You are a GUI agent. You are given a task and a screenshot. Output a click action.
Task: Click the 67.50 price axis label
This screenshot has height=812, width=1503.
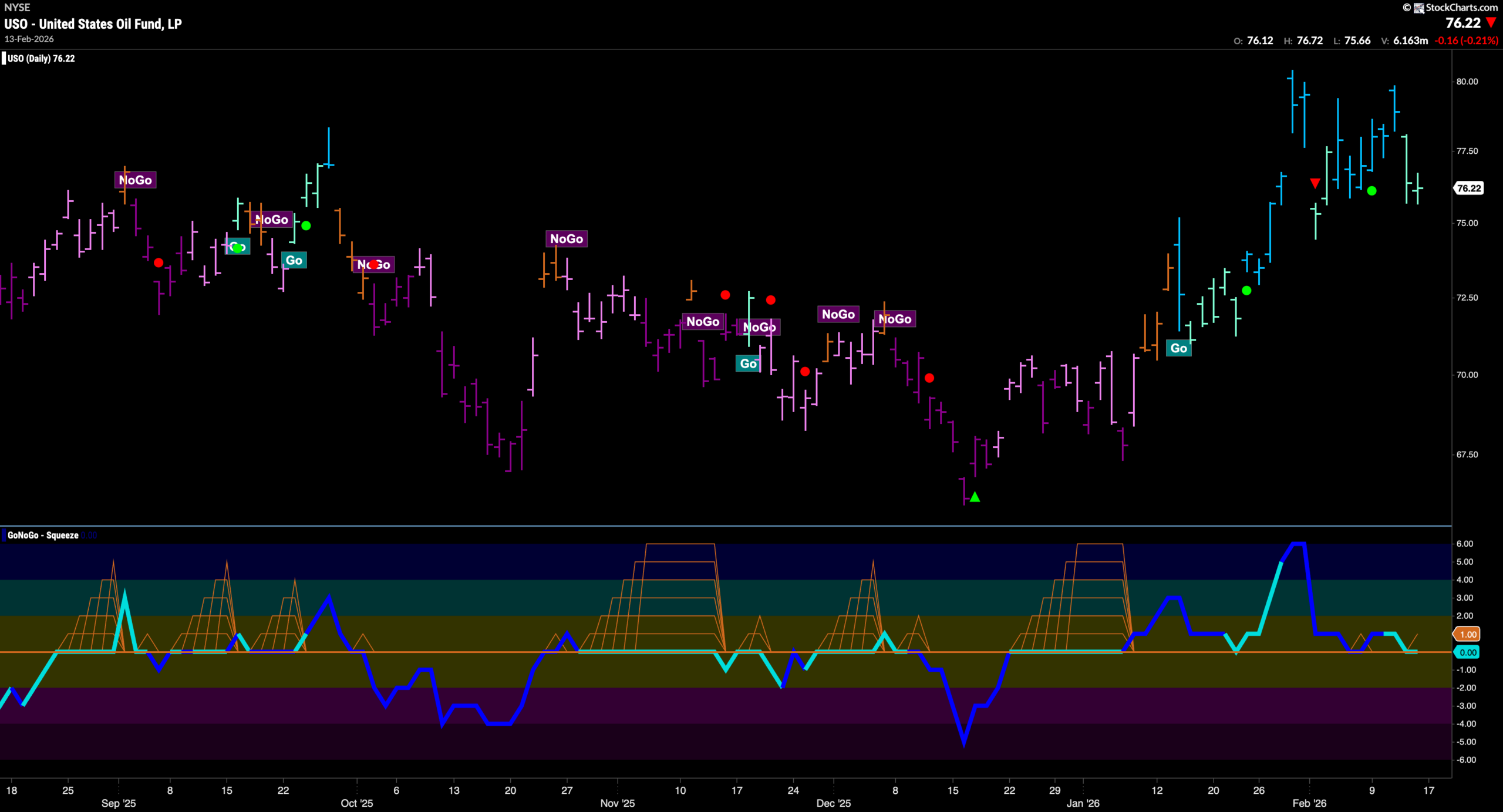coord(1467,454)
